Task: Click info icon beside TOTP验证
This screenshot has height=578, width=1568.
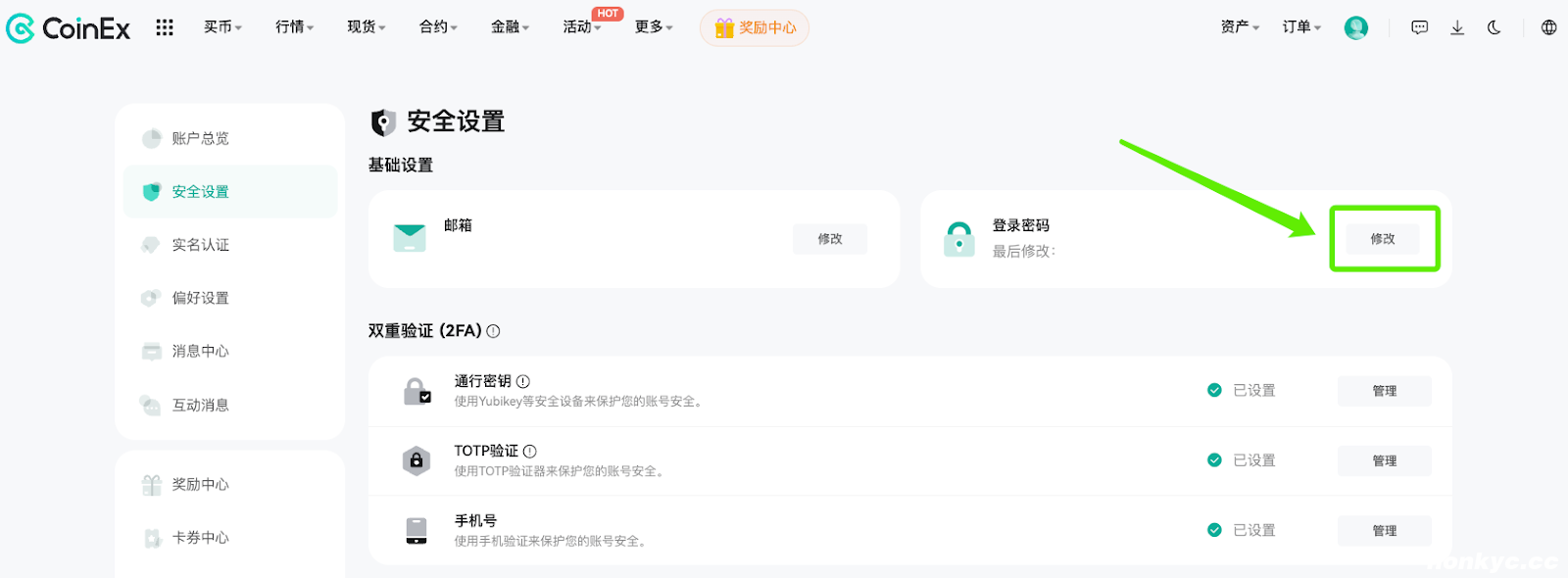Action: coord(530,452)
